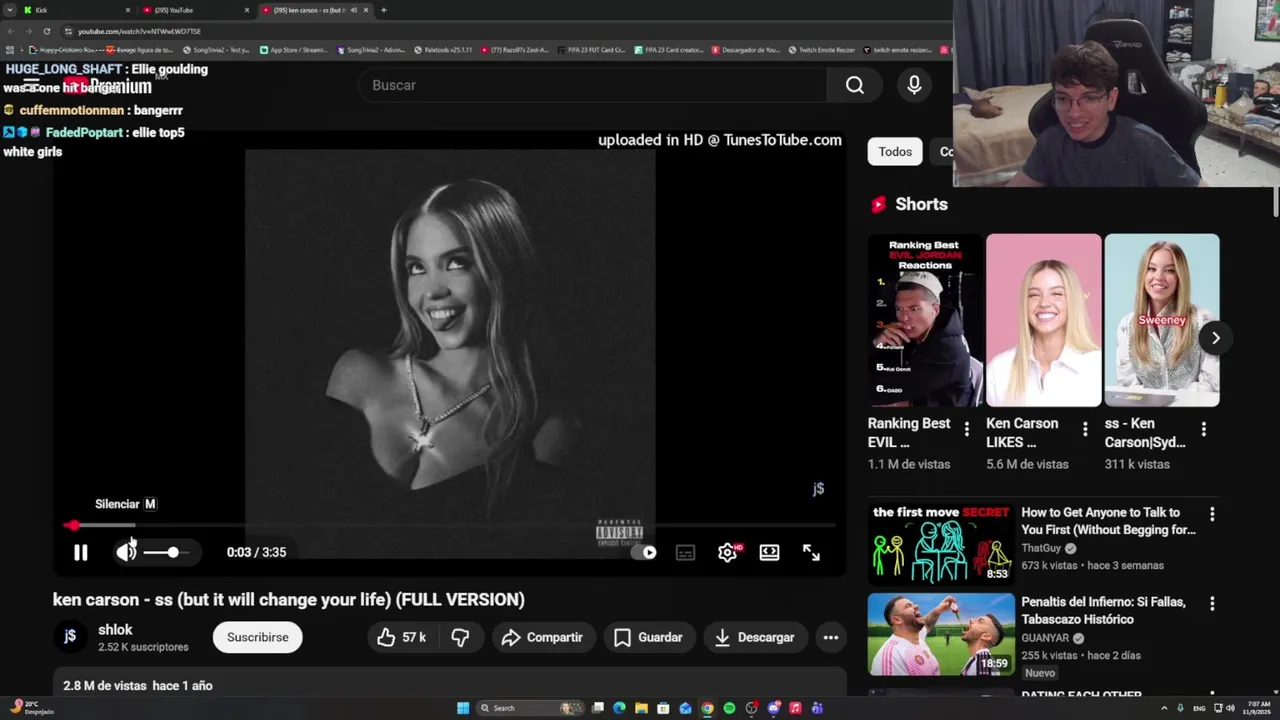Click the browser address bar URL
Screen dimensions: 1280x720
pyautogui.click(x=139, y=31)
